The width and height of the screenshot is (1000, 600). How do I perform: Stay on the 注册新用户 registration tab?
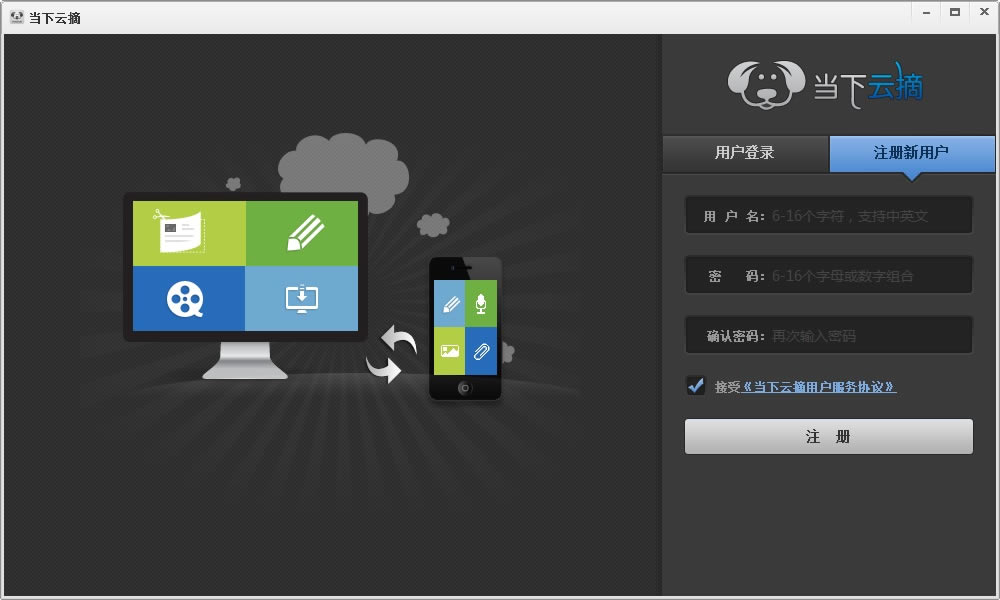(x=910, y=154)
